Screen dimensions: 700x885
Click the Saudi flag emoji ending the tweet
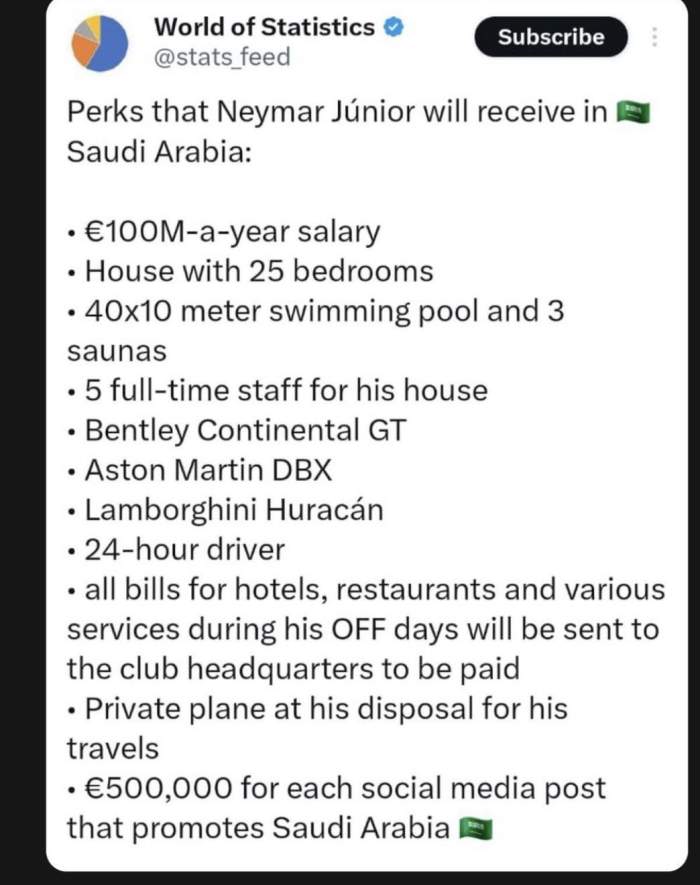(476, 828)
